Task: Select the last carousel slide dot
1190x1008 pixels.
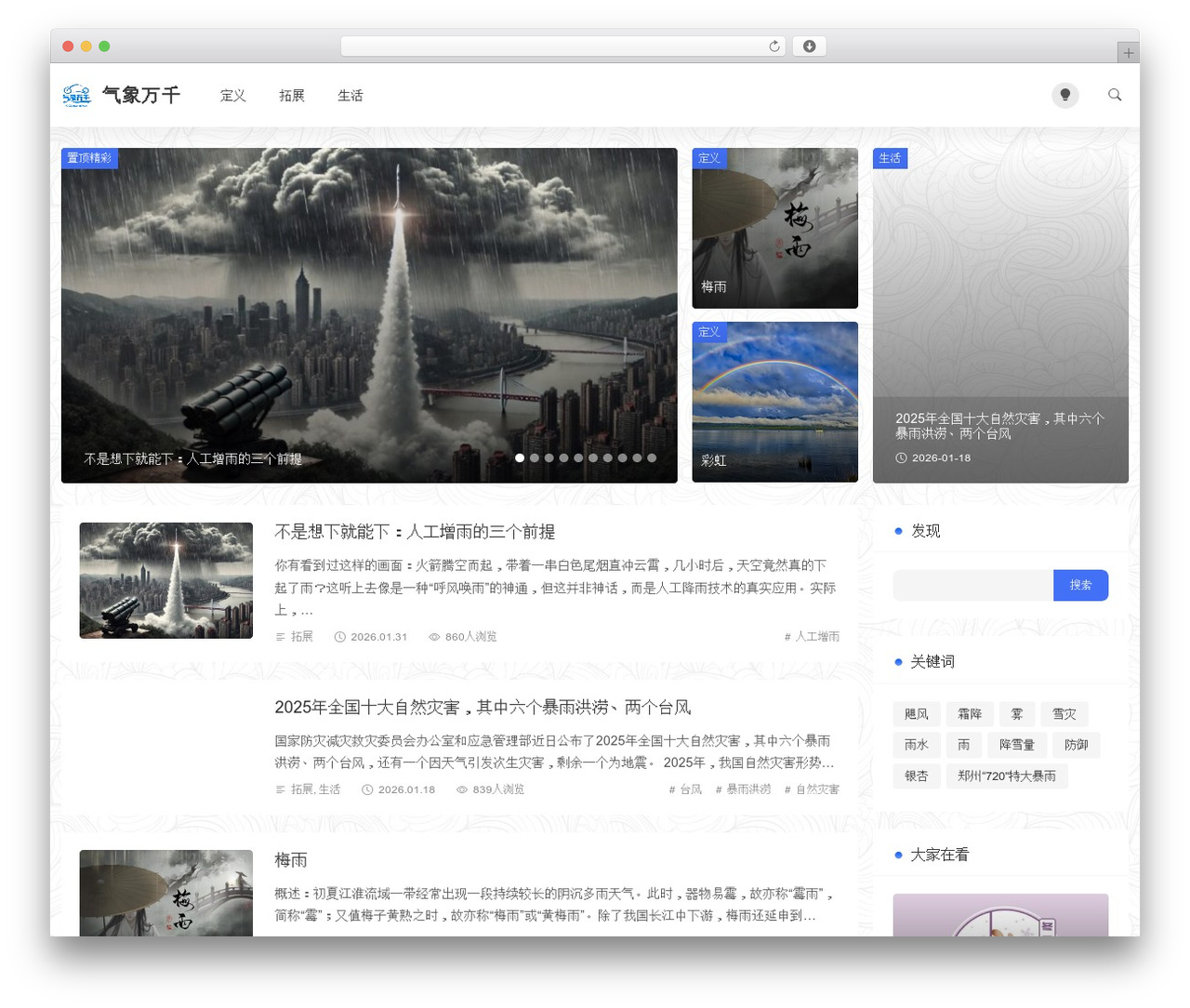Action: 652,458
